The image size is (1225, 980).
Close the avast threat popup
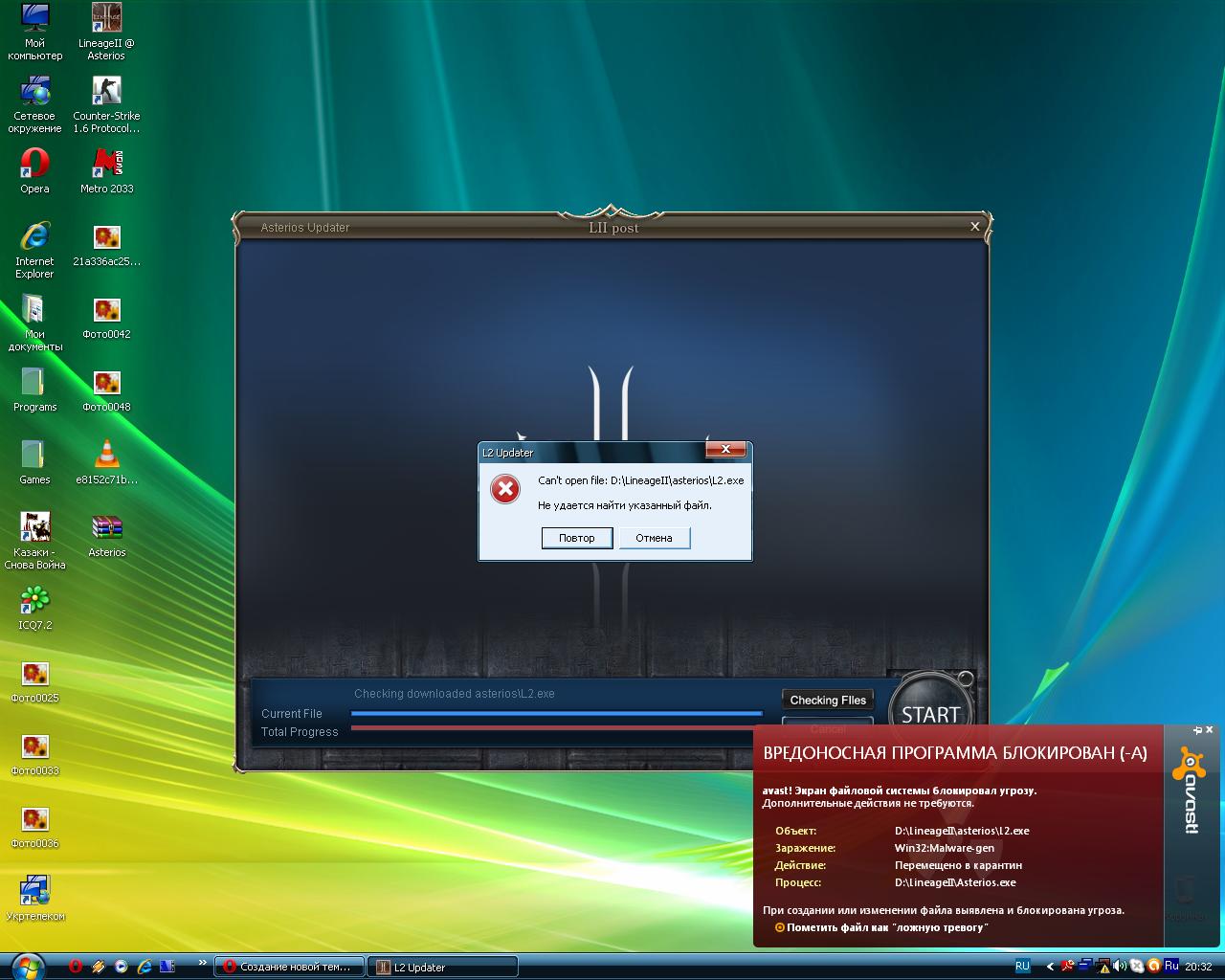click(1209, 730)
